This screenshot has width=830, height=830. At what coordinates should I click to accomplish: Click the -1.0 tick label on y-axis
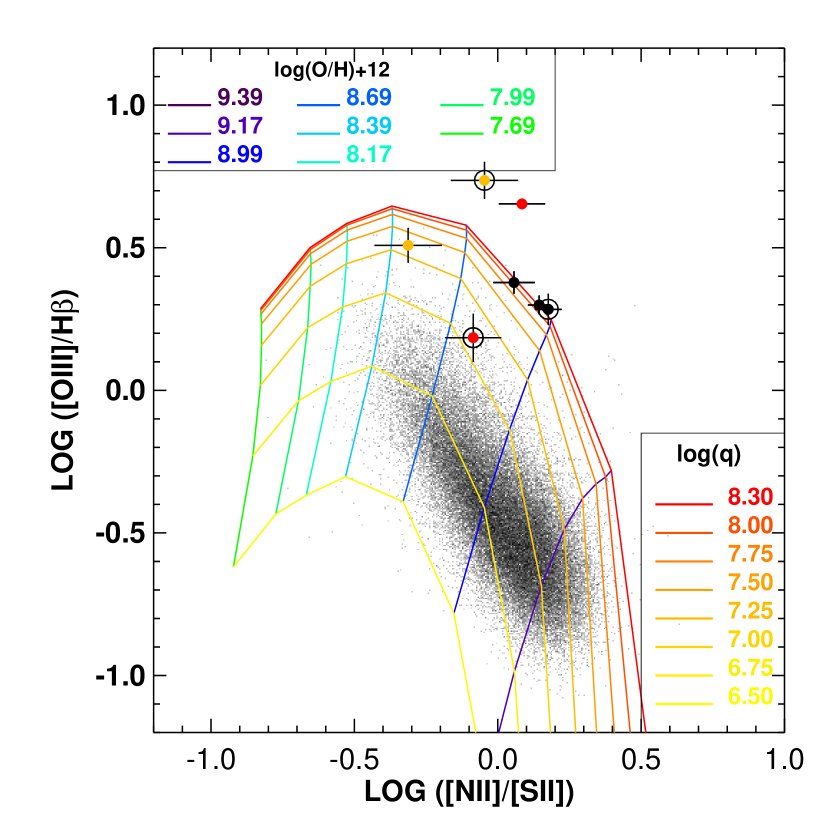coord(120,676)
